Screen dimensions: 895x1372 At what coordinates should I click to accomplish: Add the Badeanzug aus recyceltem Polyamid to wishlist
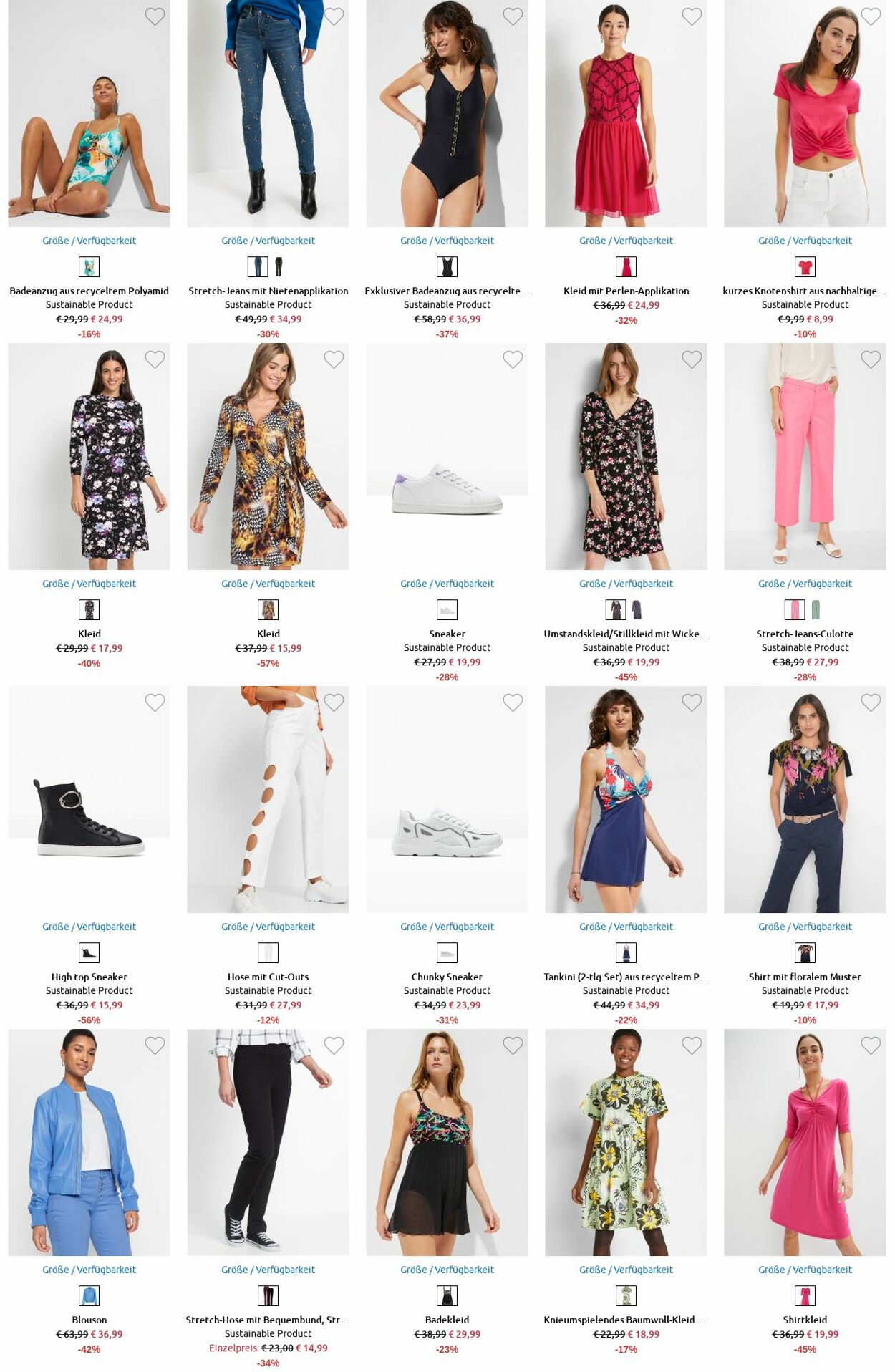pyautogui.click(x=155, y=16)
